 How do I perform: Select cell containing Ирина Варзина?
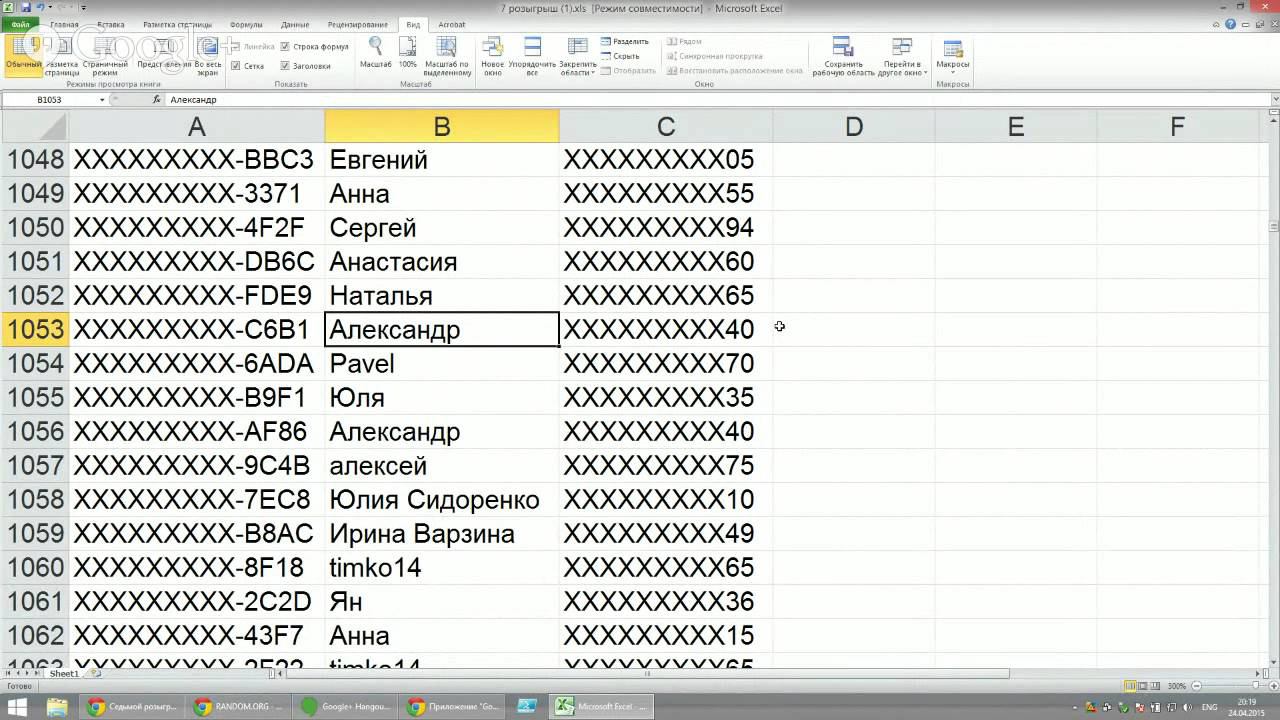[x=442, y=534]
